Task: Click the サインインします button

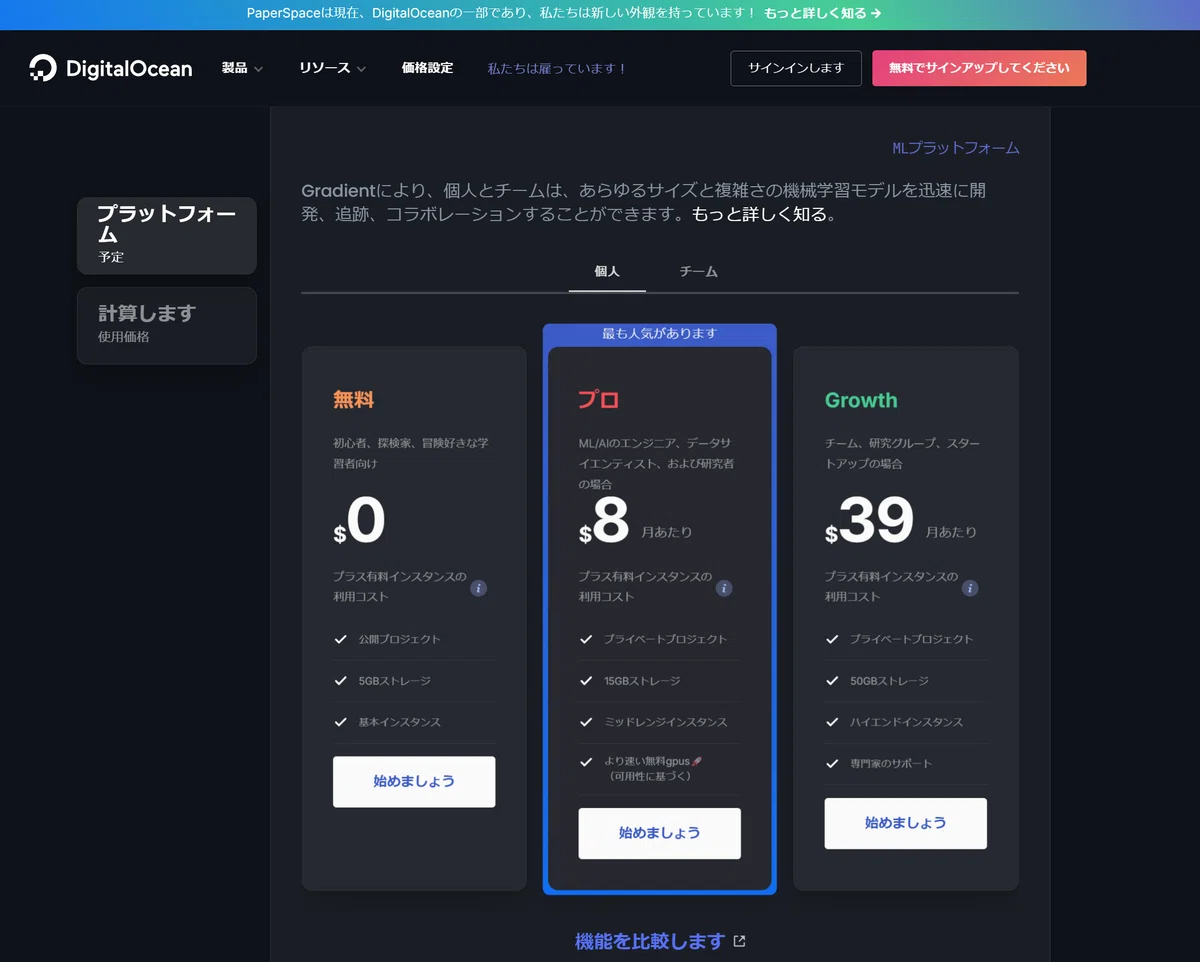Action: coord(796,68)
